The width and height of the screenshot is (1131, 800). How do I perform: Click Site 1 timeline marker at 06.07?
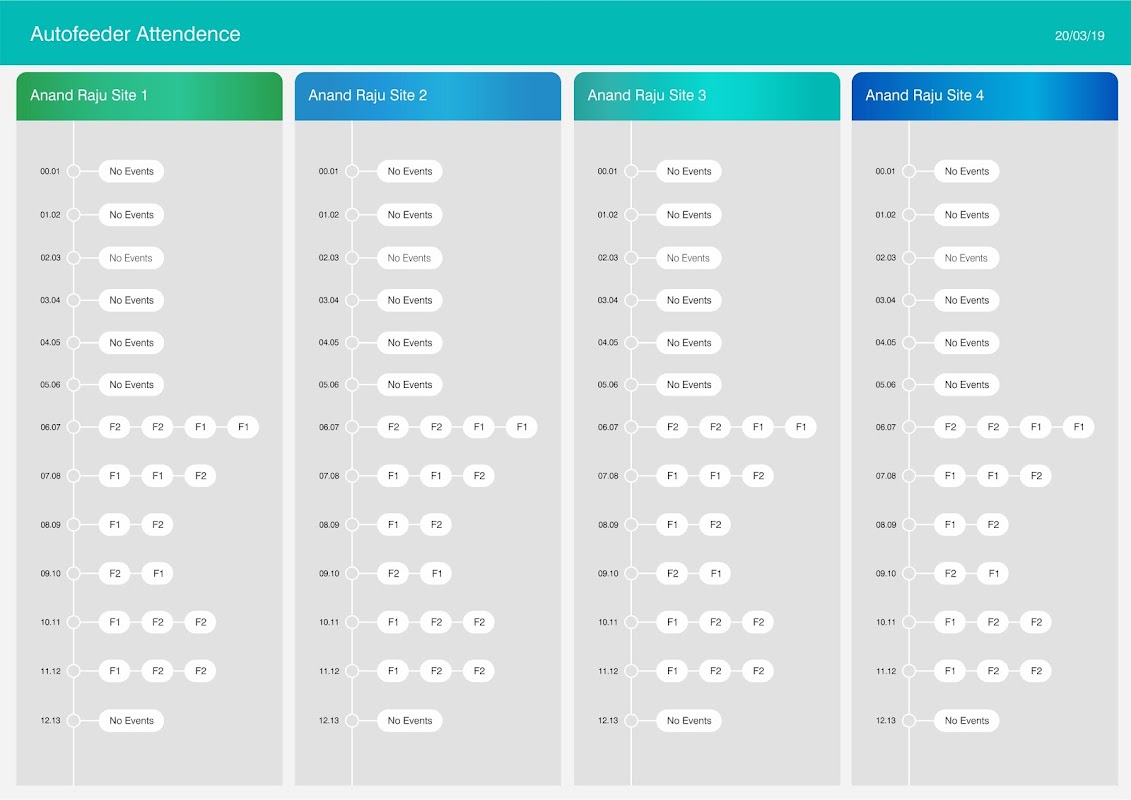click(74, 427)
